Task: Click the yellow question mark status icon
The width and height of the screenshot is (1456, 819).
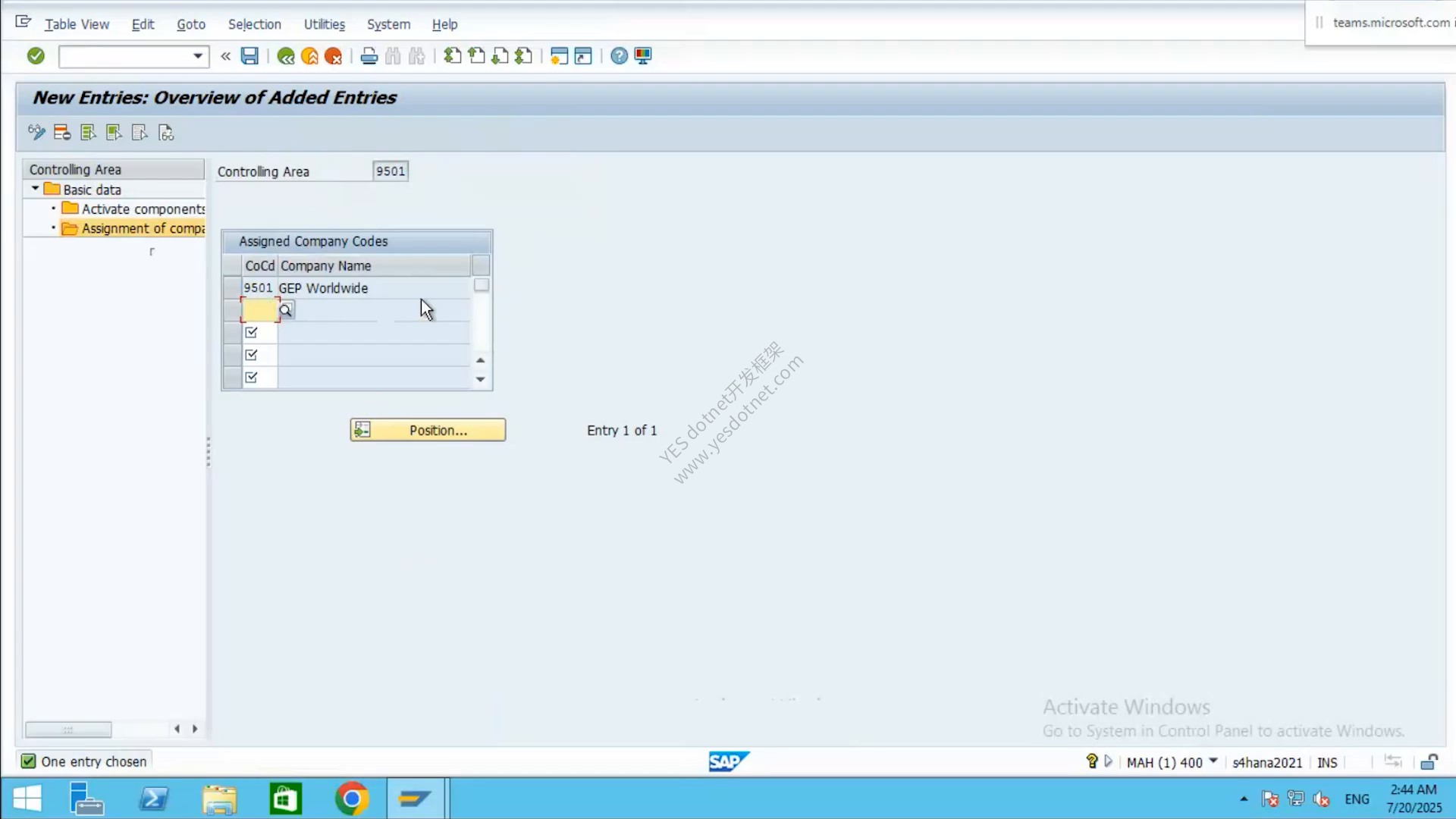Action: point(1092,761)
